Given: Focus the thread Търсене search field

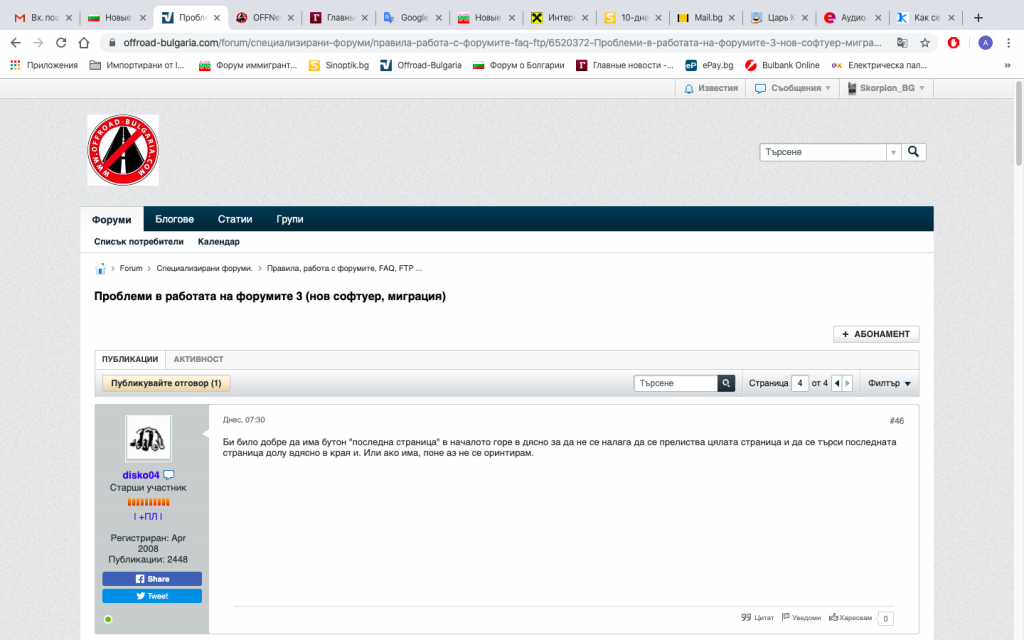Looking at the screenshot, I should pos(676,383).
